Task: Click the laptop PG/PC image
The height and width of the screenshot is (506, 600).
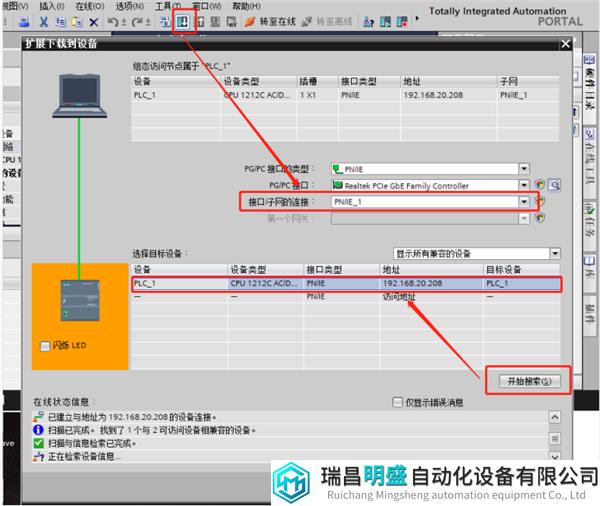Action: (80, 96)
